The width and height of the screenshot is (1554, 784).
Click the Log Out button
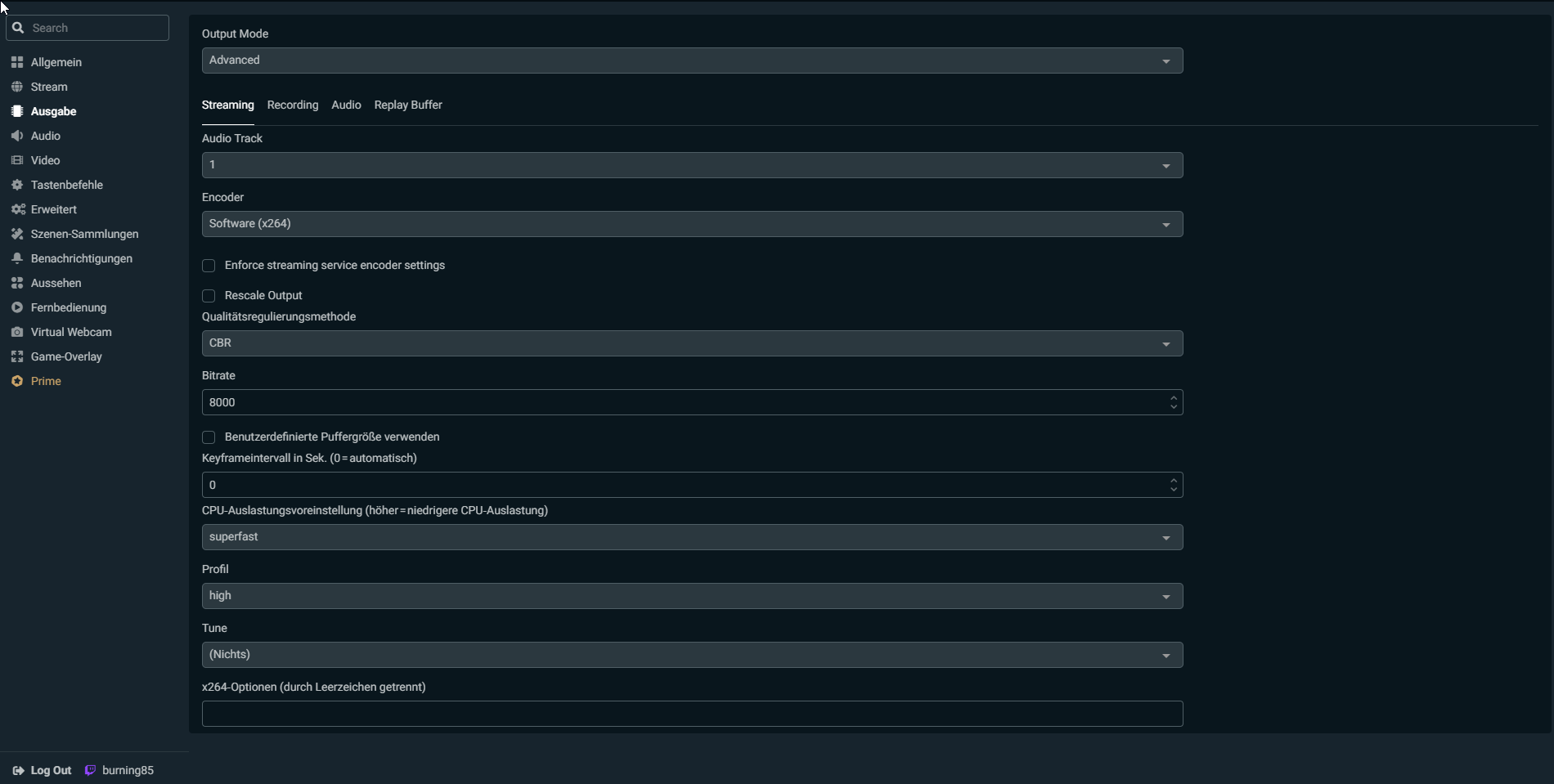[43, 770]
